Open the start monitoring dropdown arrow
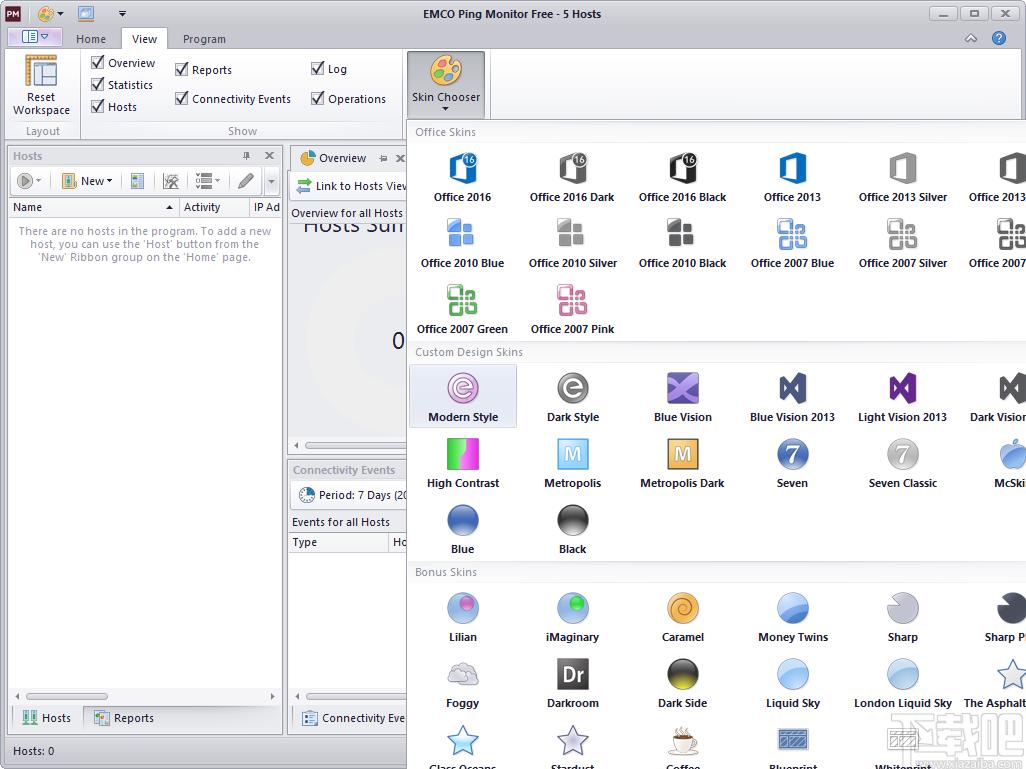 tap(39, 181)
